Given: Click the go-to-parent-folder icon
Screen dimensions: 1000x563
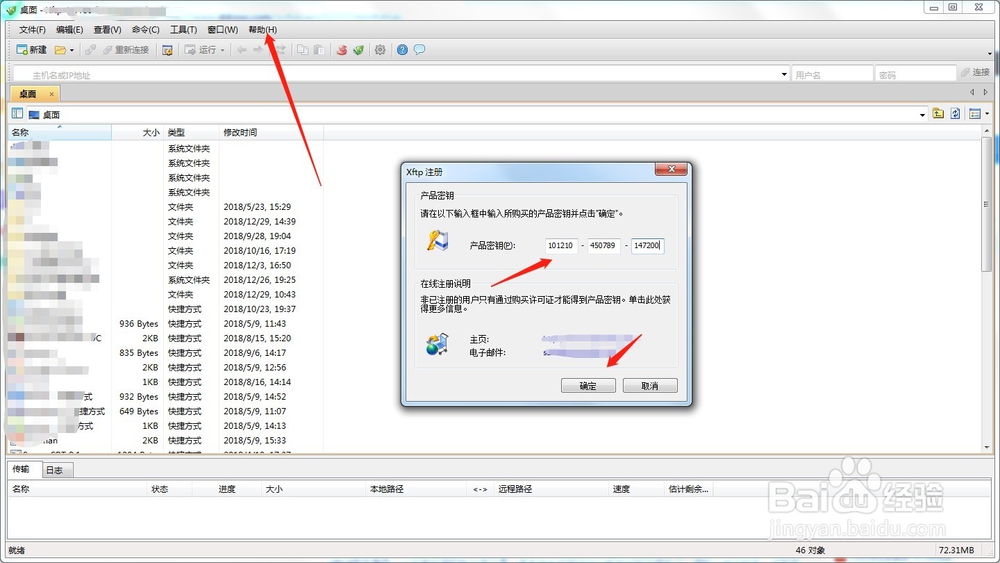Looking at the screenshot, I should tap(938, 114).
